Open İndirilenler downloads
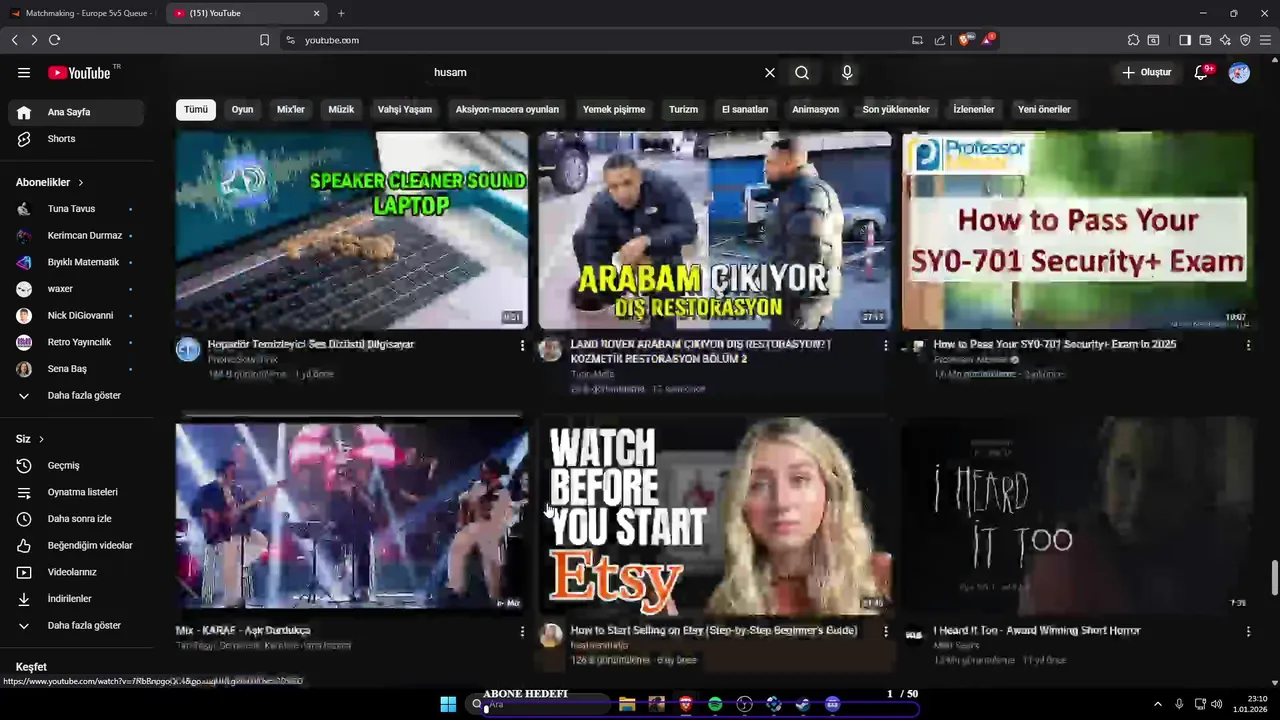The image size is (1280, 720). pos(76,599)
